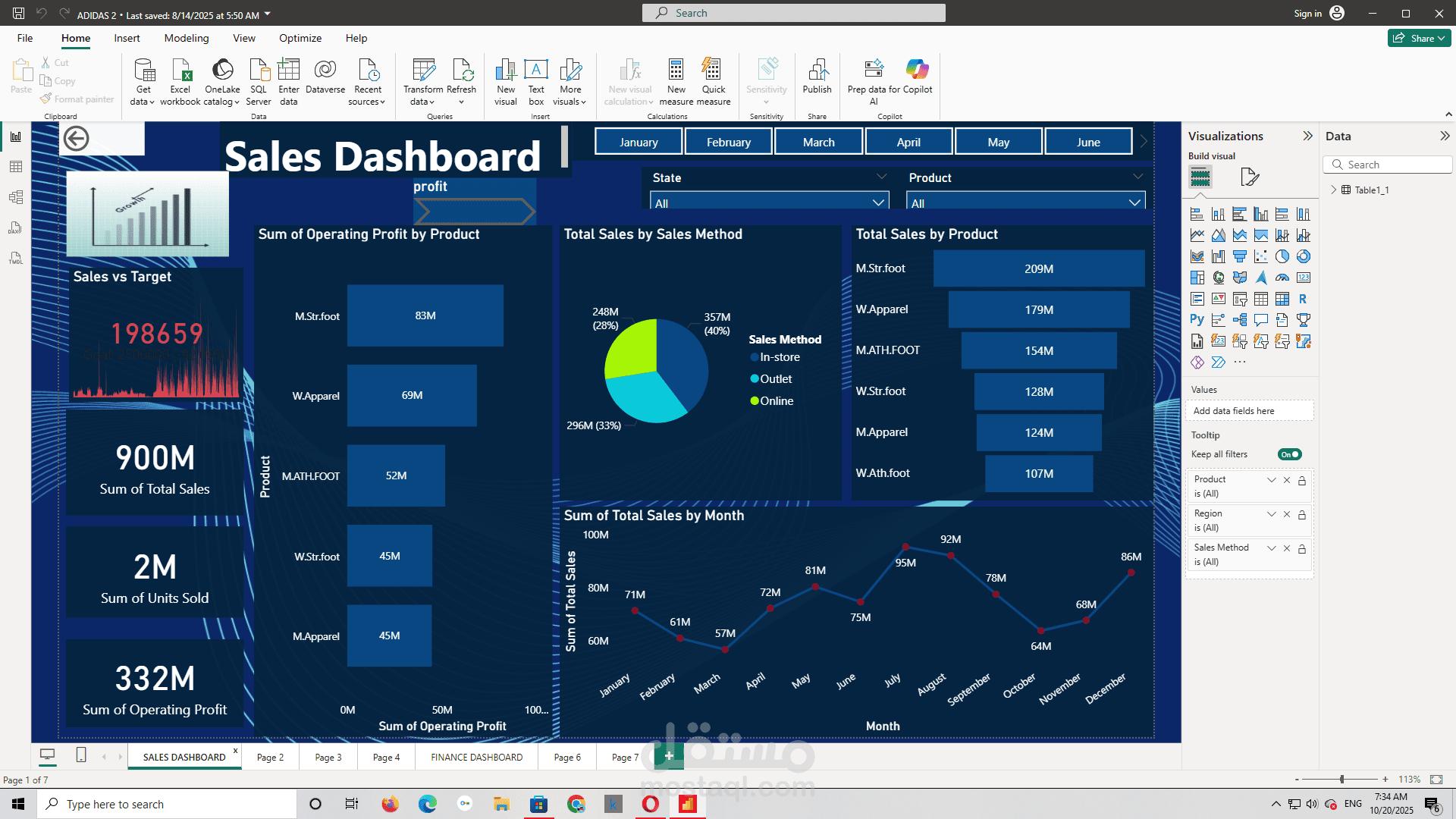Filter by March month button
1456x819 pixels.
(x=819, y=143)
